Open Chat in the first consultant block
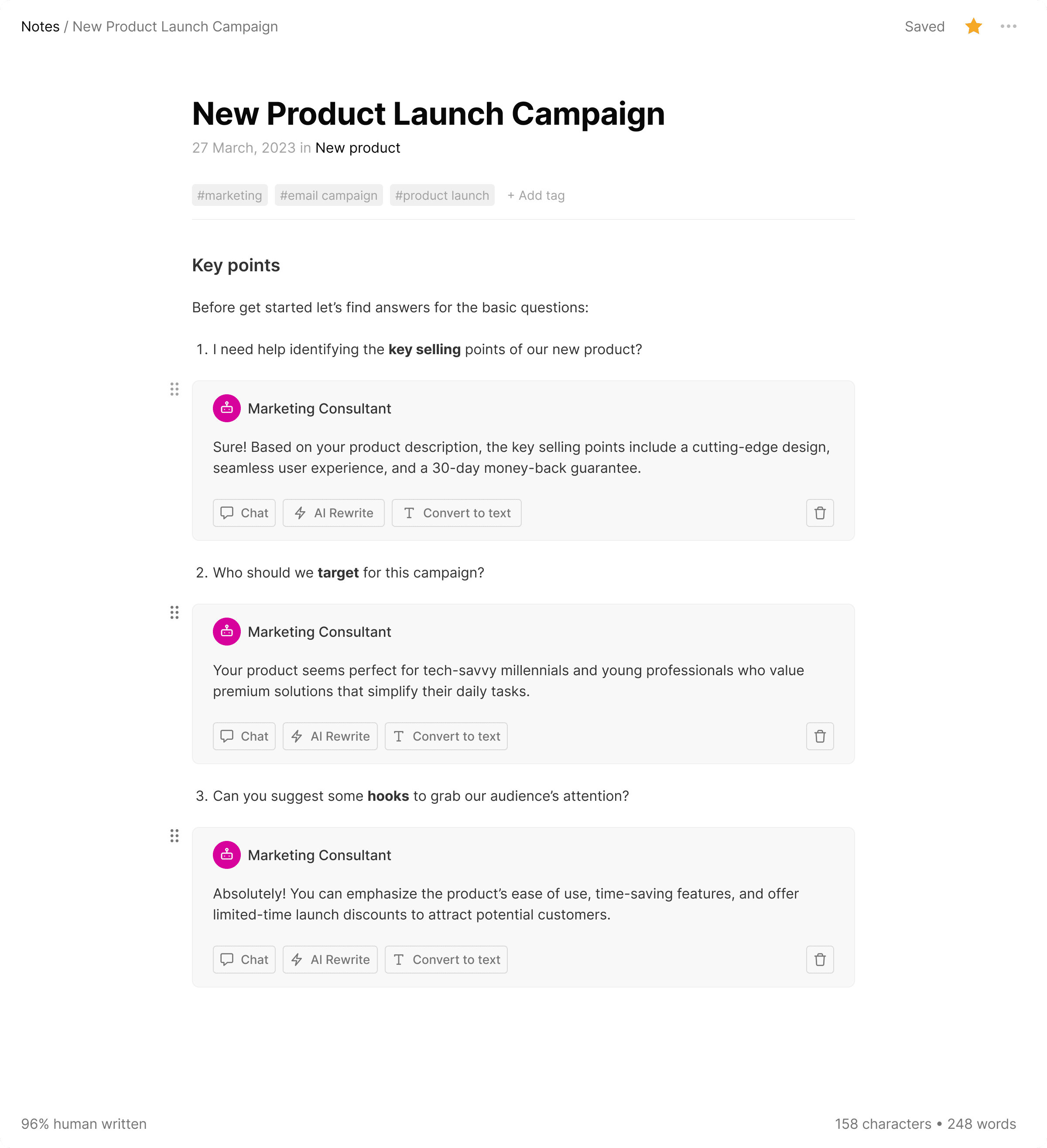The image size is (1047, 1148). pos(244,513)
